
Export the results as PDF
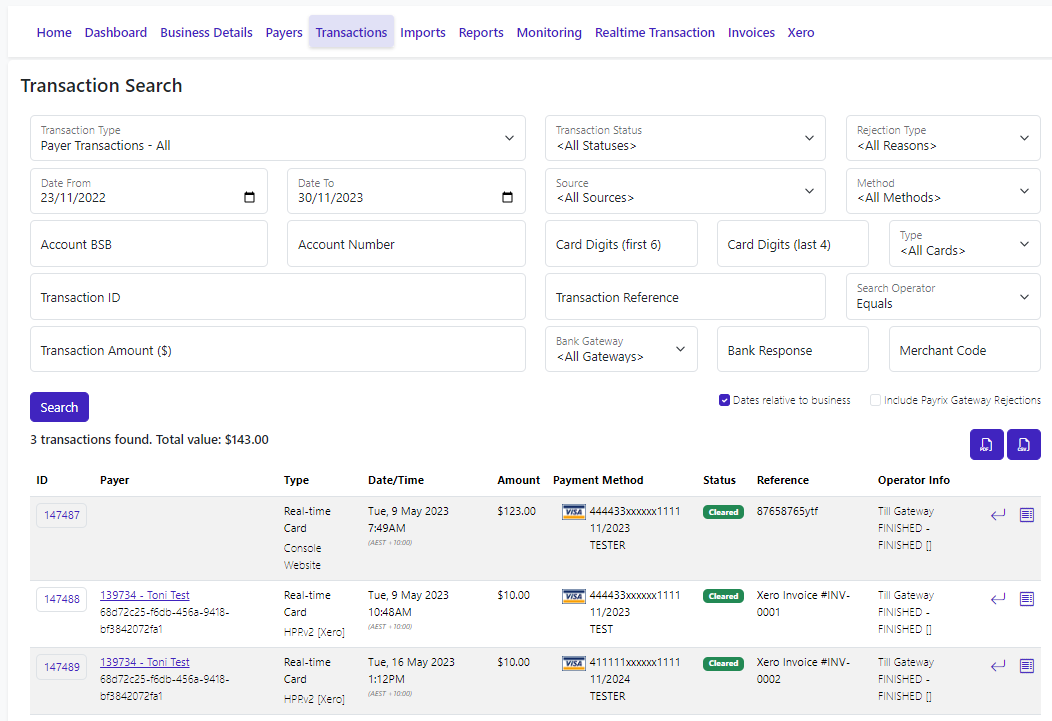pos(986,445)
